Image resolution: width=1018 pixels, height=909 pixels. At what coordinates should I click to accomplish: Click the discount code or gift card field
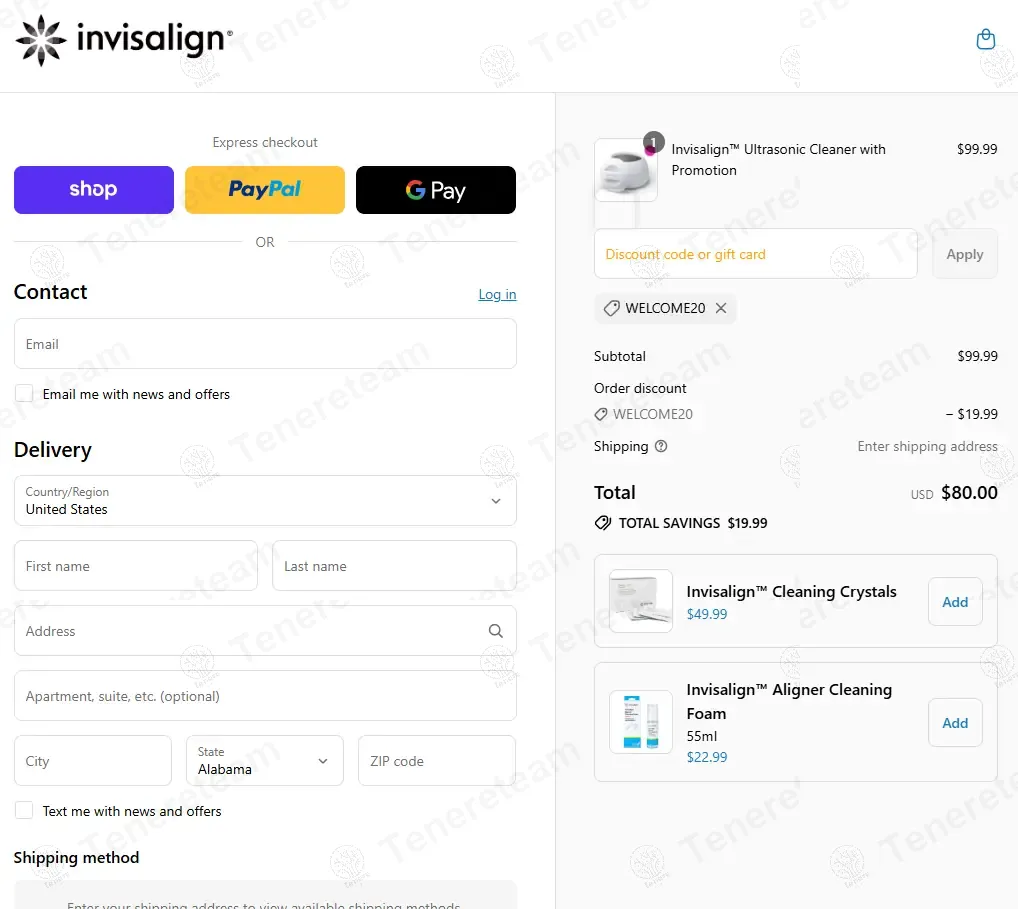point(755,254)
